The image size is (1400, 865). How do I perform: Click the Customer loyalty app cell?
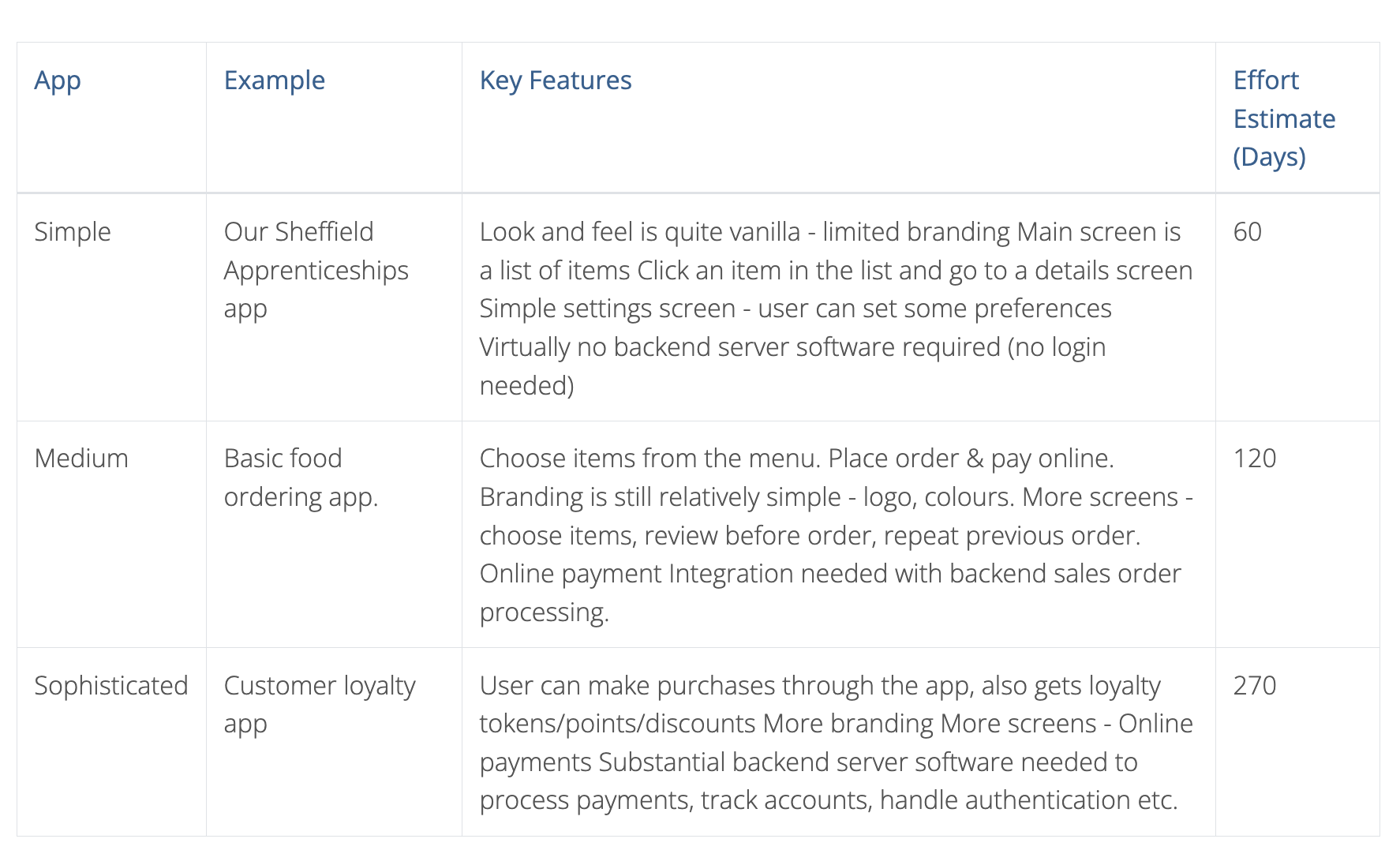pos(319,704)
